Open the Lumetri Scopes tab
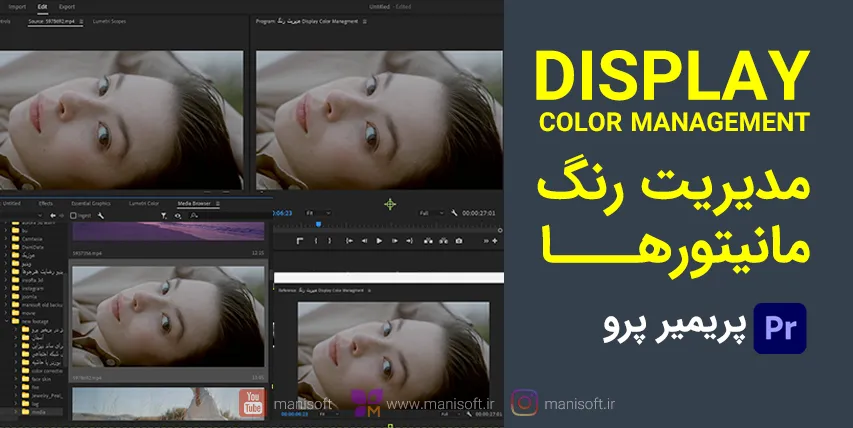Screen dimensions: 853x428 (x=109, y=22)
